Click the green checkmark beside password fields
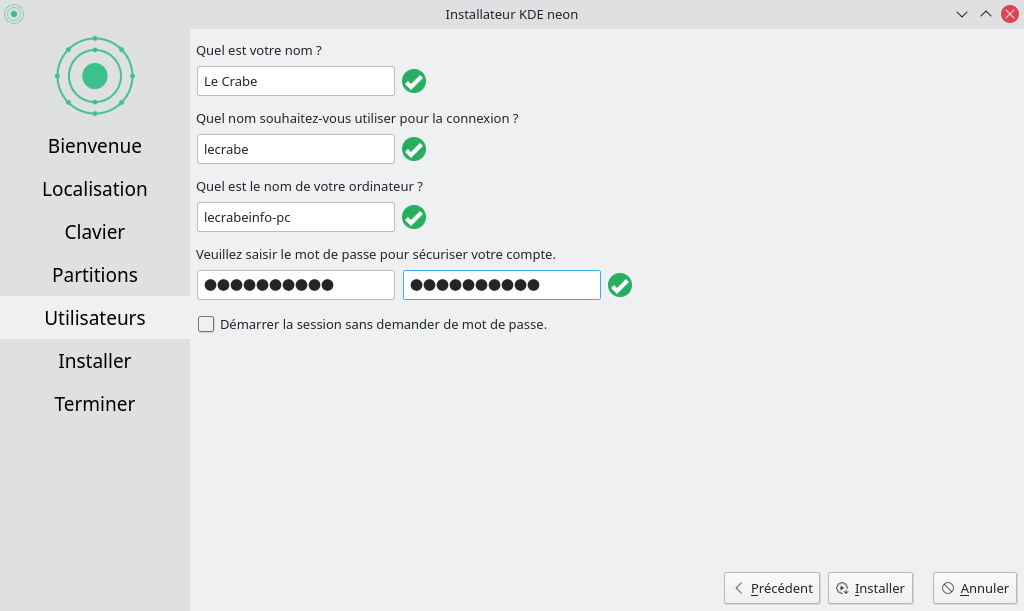The height and width of the screenshot is (611, 1024). point(620,285)
